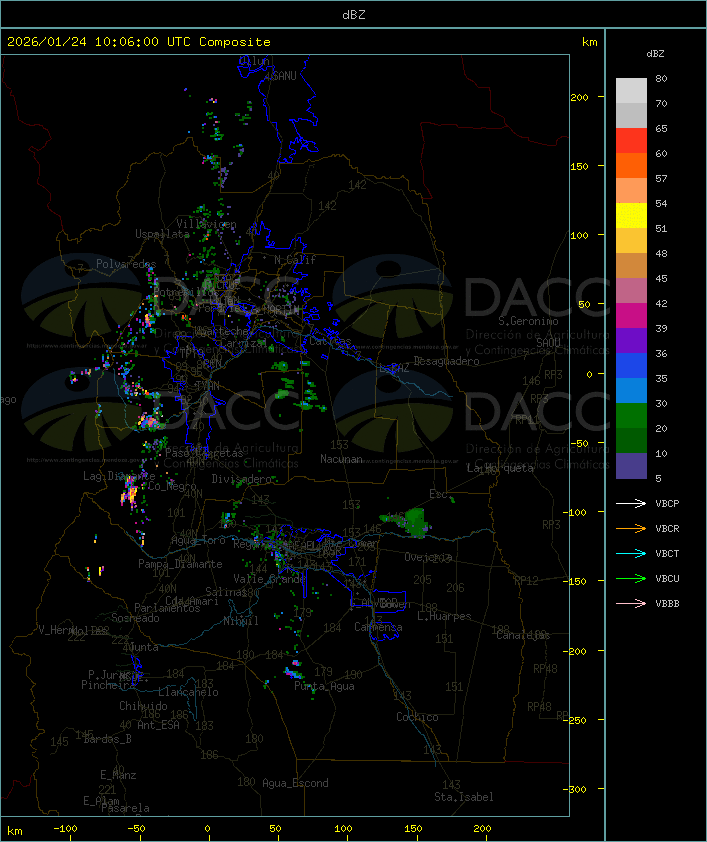Click the large green echo near Esc
This screenshot has width=707, height=842.
click(x=414, y=519)
